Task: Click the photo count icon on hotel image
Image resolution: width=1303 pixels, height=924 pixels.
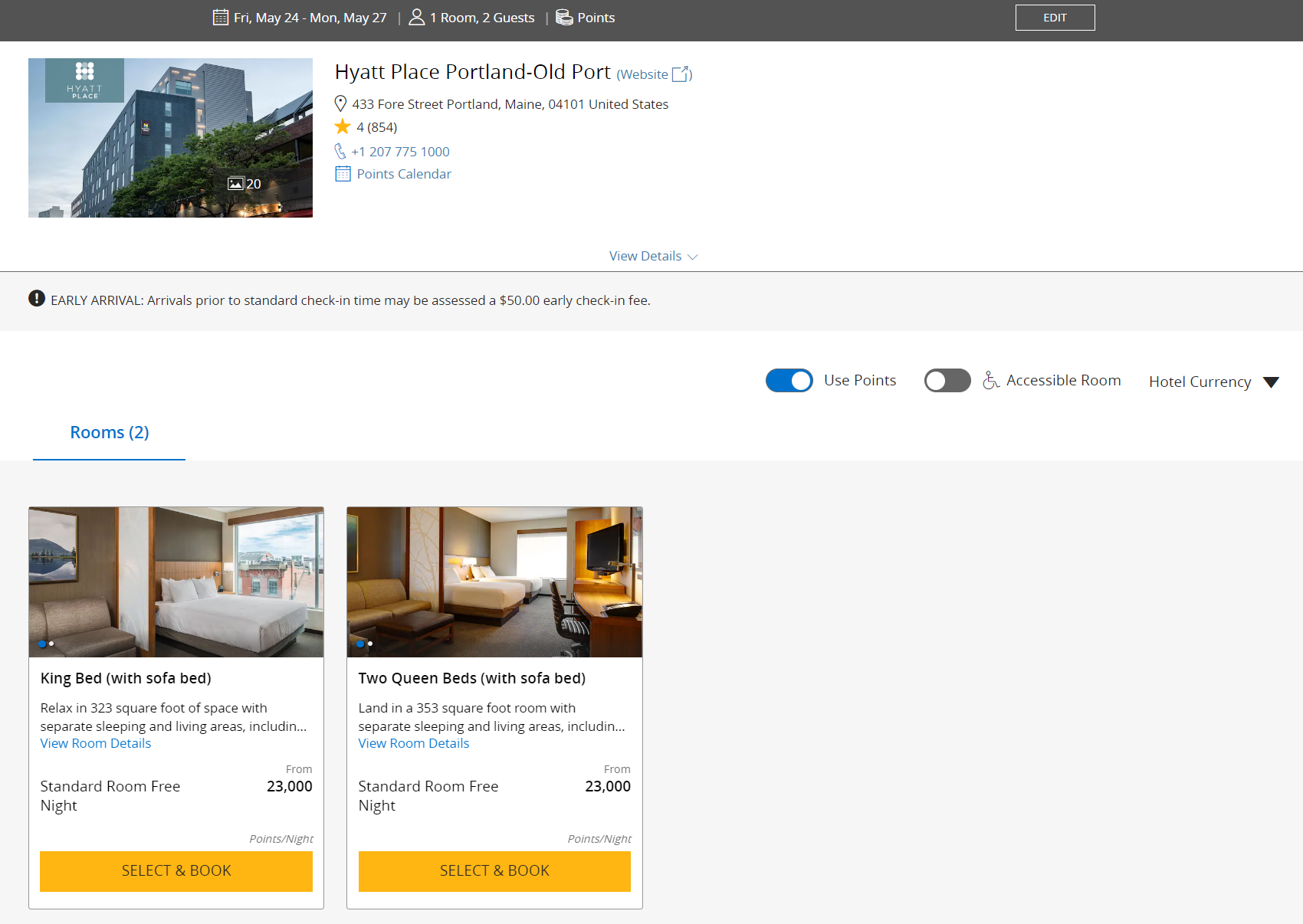Action: point(238,183)
